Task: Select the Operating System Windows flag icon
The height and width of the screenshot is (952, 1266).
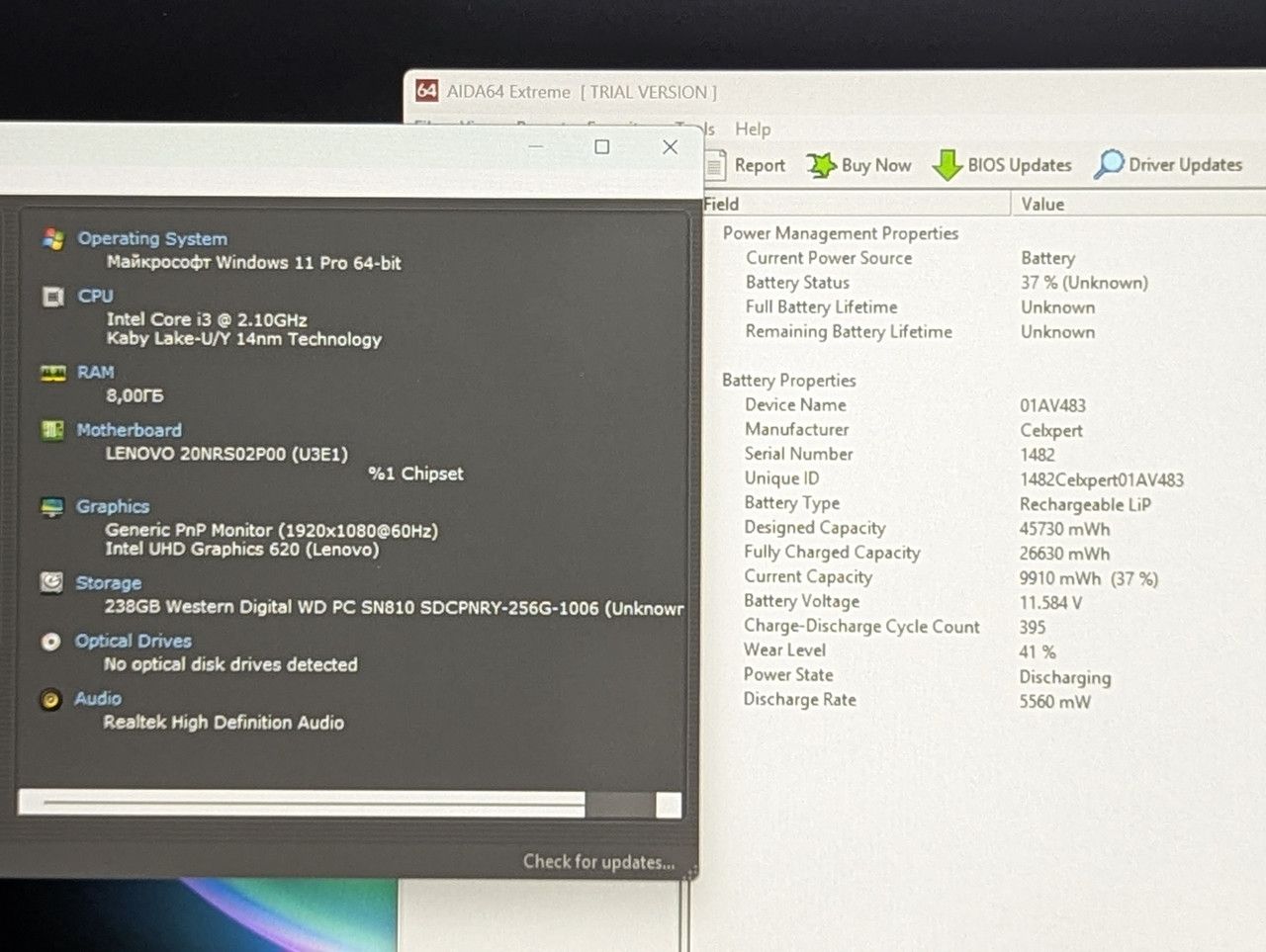Action: [x=53, y=239]
